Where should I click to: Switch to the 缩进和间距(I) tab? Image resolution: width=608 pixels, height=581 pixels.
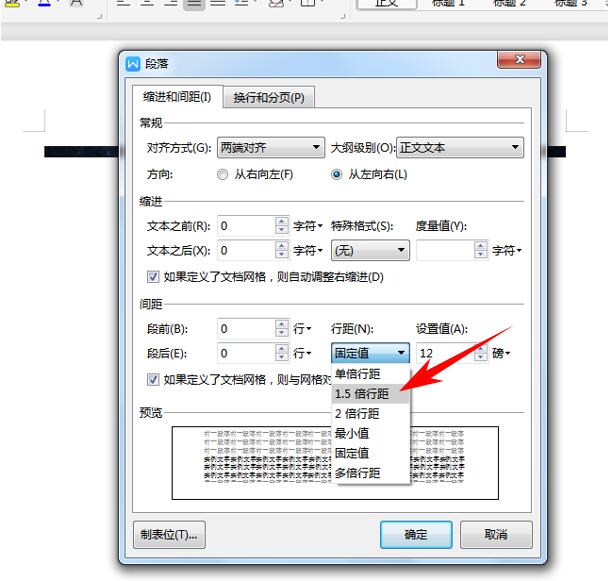click(177, 97)
